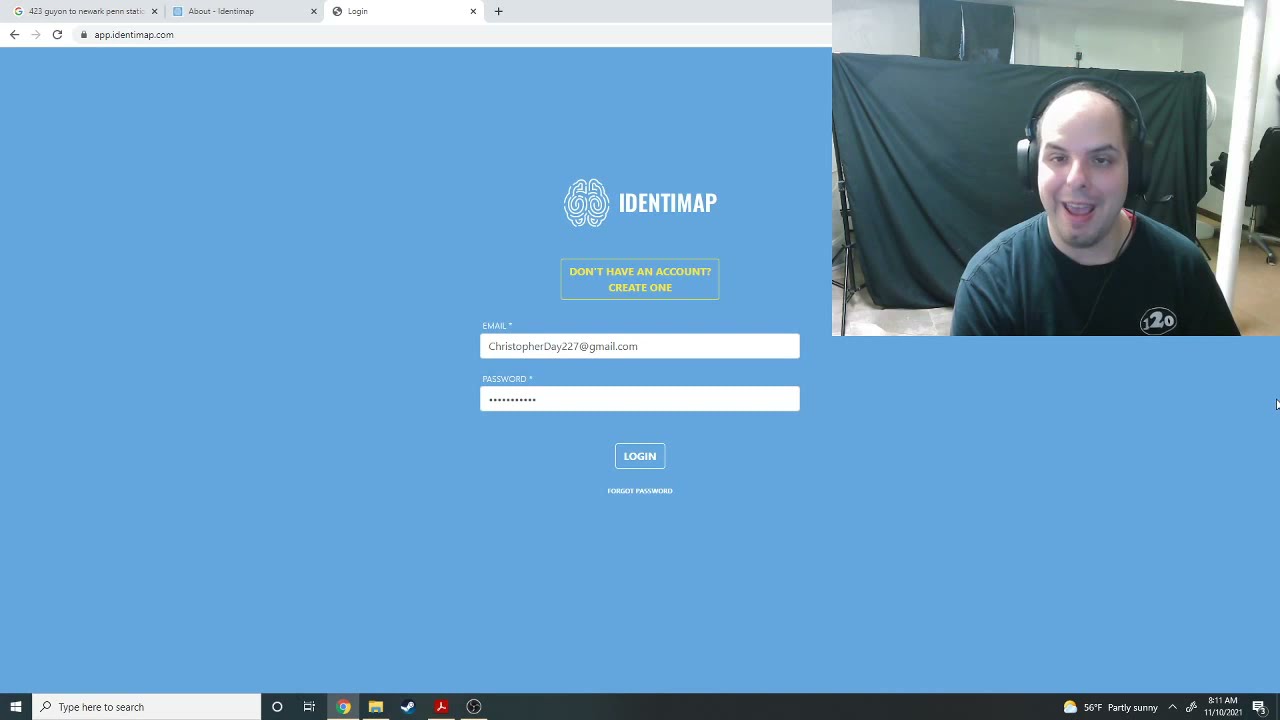Open the Windows Start menu

[x=16, y=707]
